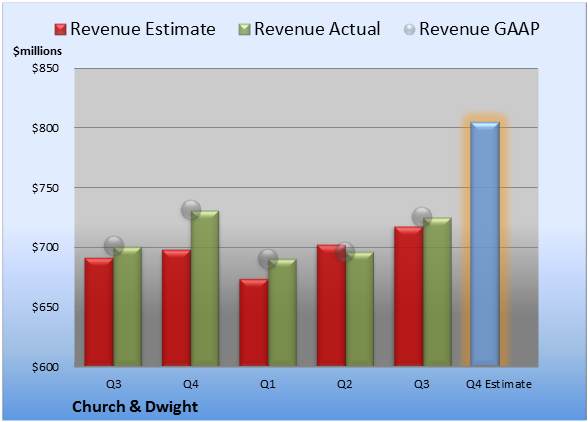
Task: Click the '$600' axis value
Action: pos(45,366)
